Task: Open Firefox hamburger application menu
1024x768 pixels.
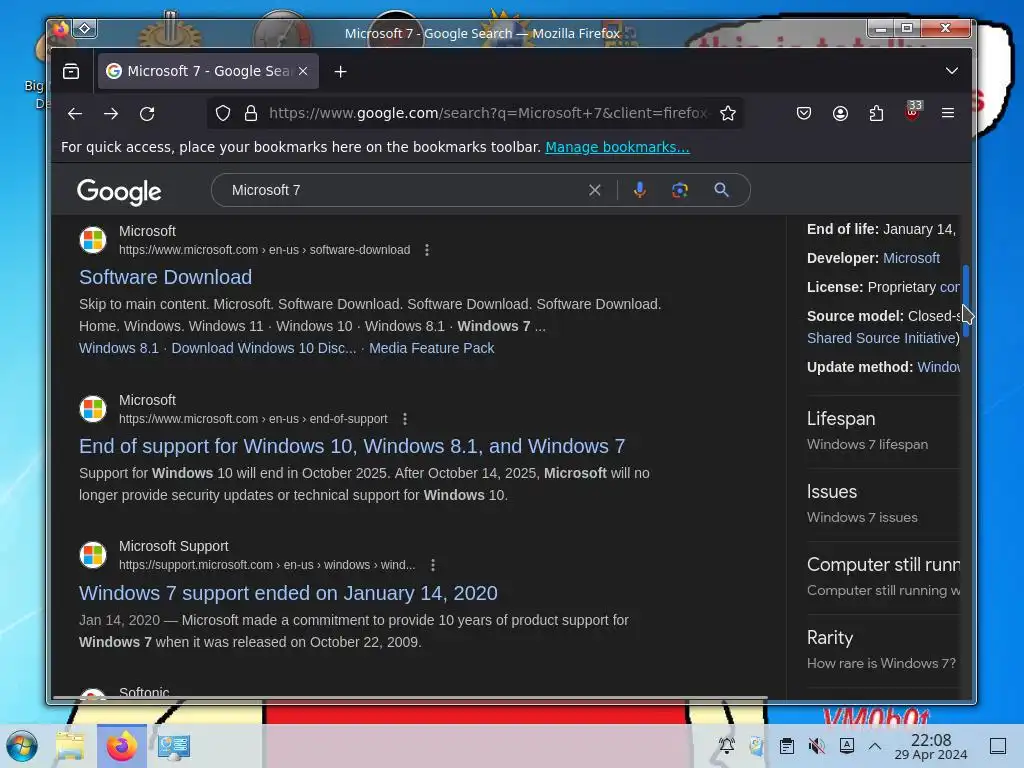Action: tap(948, 113)
